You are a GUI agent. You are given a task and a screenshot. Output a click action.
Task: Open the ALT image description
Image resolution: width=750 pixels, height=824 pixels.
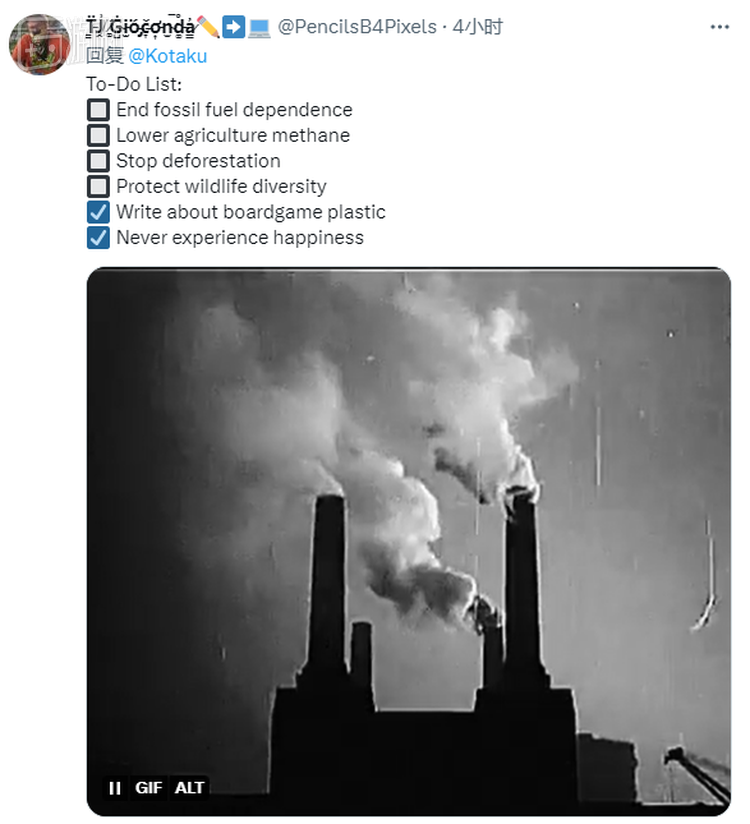(x=190, y=788)
